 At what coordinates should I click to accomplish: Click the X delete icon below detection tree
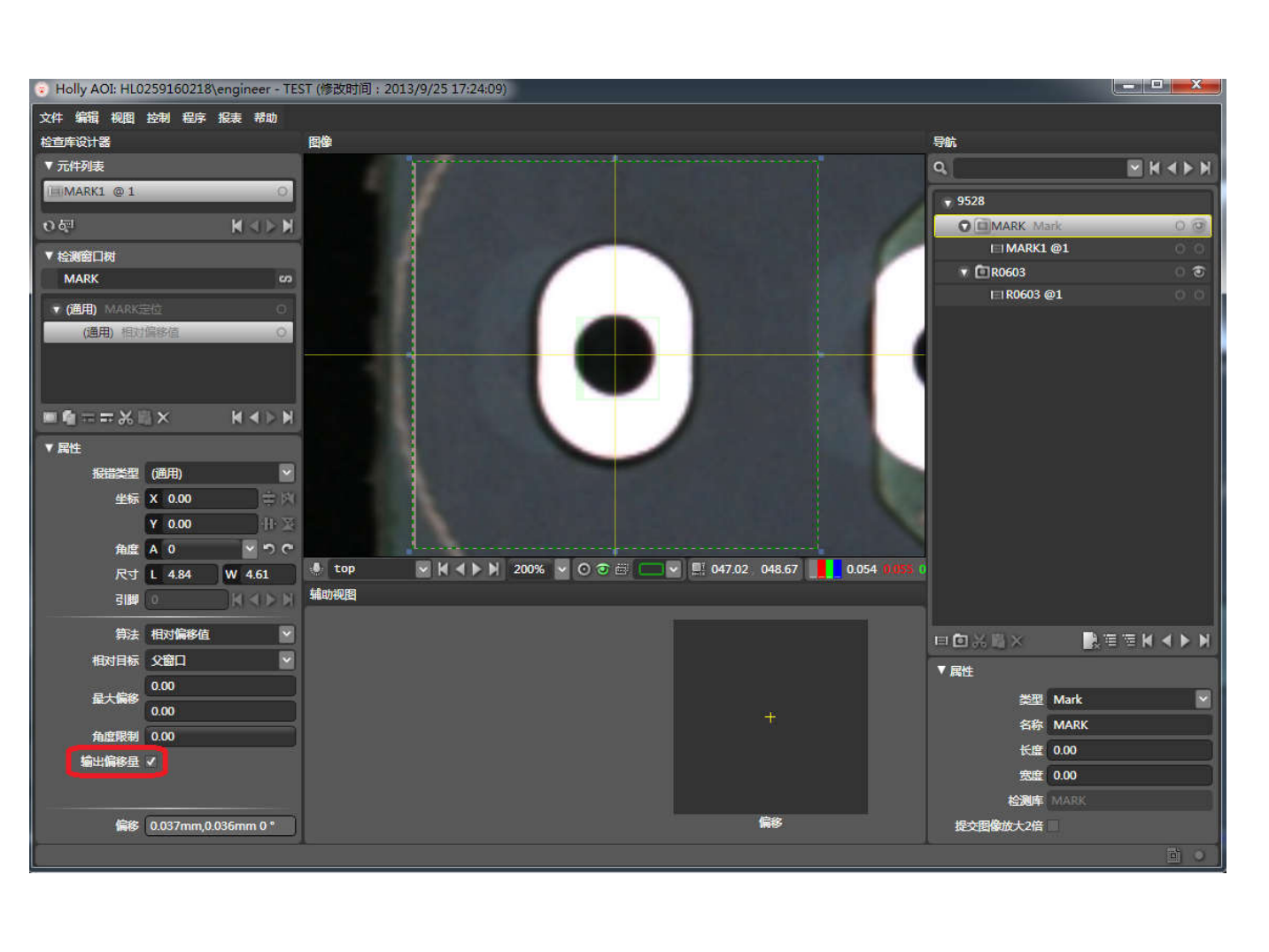click(163, 418)
